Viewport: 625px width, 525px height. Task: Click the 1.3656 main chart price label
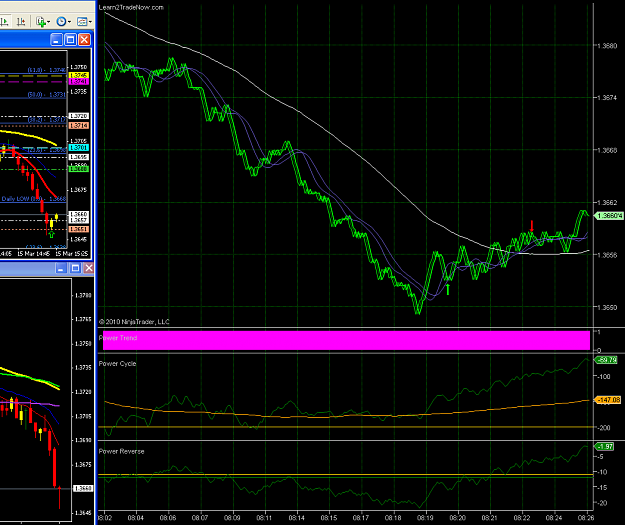tap(607, 255)
